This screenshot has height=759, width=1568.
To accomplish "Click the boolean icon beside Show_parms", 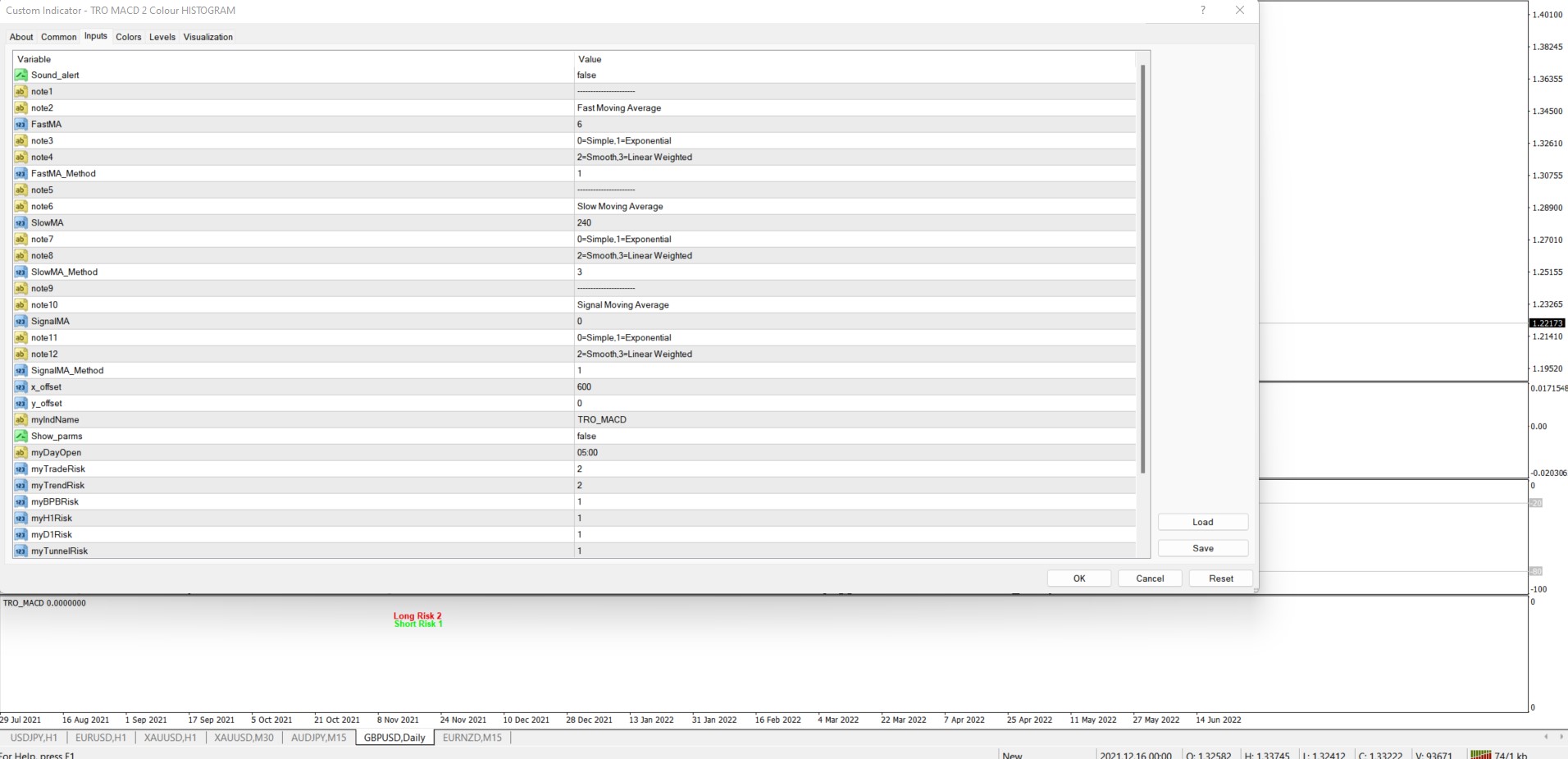I will click(x=21, y=436).
